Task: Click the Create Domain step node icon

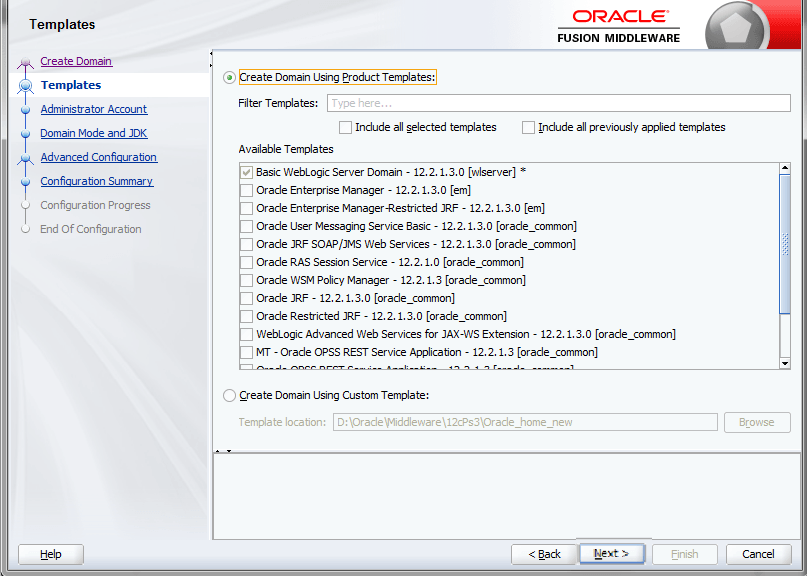Action: [25, 63]
